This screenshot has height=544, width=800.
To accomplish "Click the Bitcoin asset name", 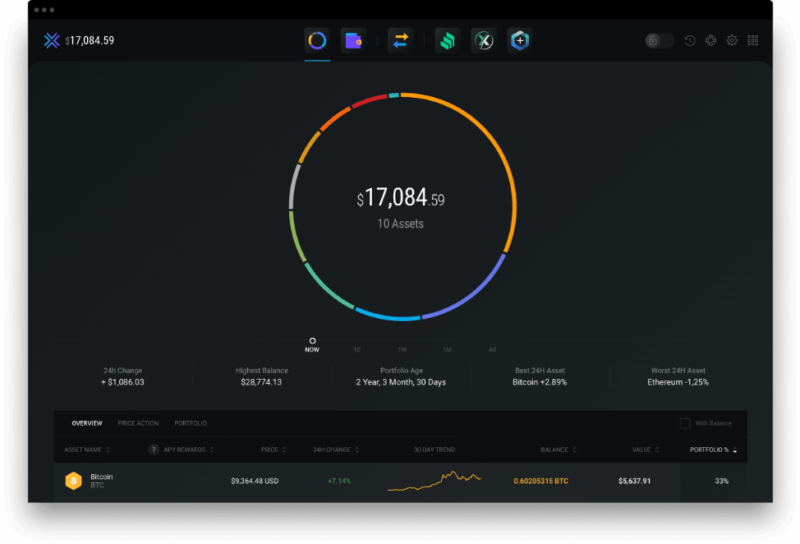I will point(102,477).
